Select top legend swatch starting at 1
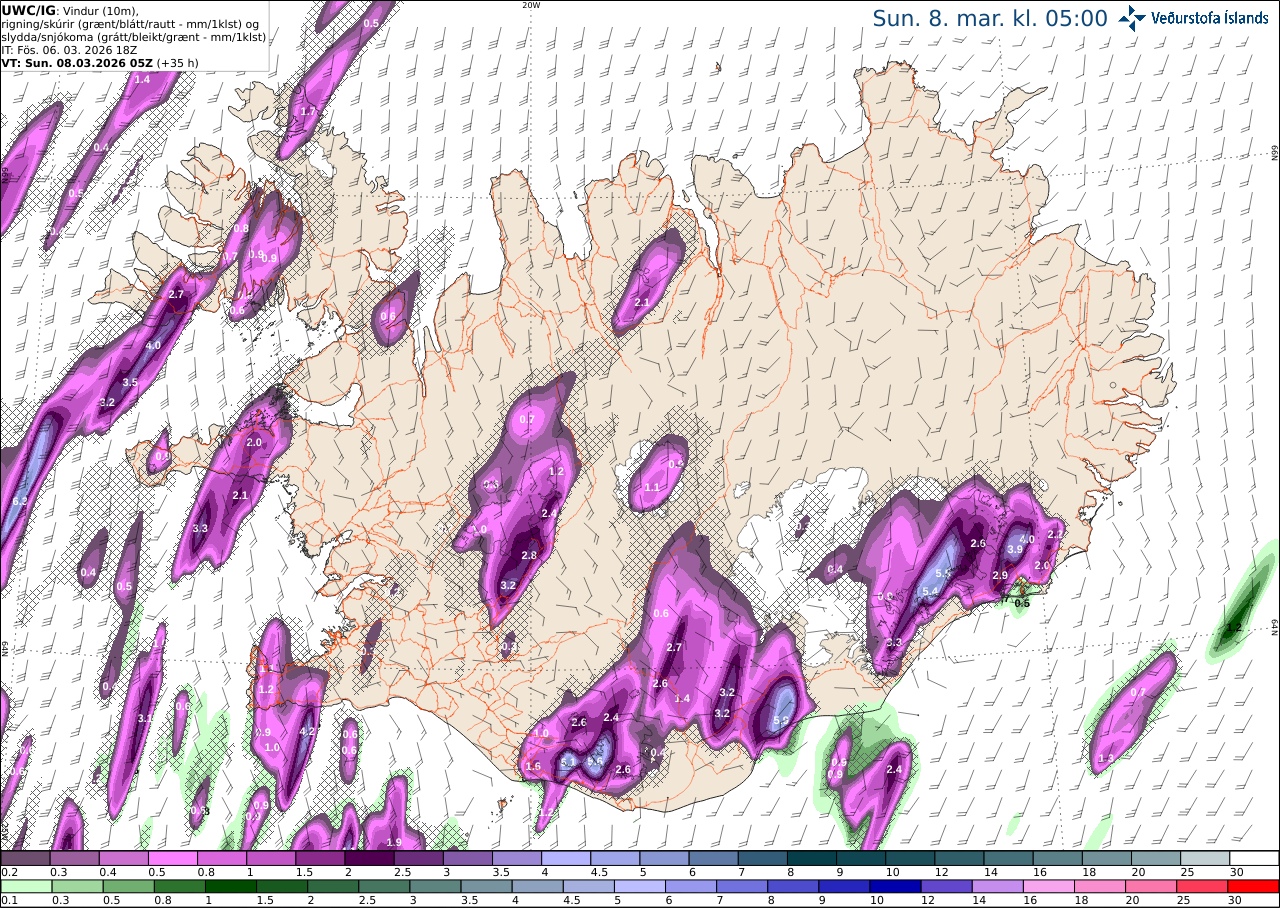Screen dimensions: 1280x908 (x=270, y=858)
